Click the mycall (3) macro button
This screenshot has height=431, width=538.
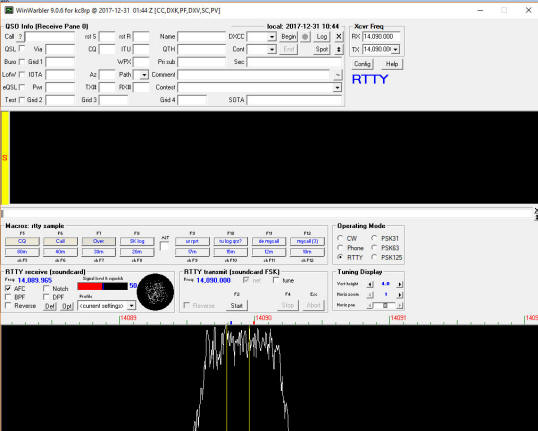click(307, 241)
